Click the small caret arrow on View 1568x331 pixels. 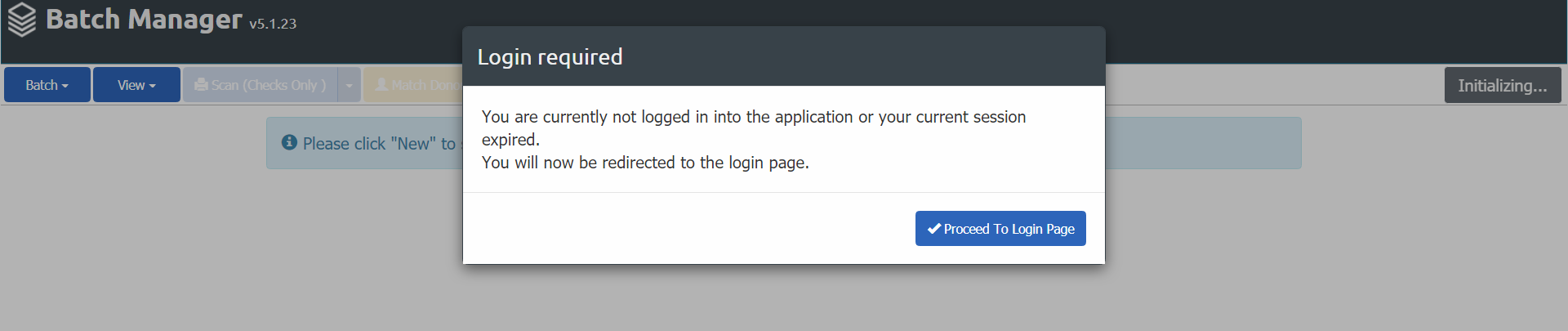153,86
